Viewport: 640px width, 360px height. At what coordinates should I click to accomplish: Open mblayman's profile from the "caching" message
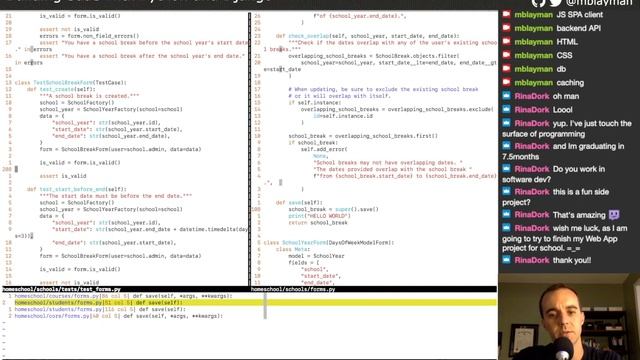pos(533,82)
